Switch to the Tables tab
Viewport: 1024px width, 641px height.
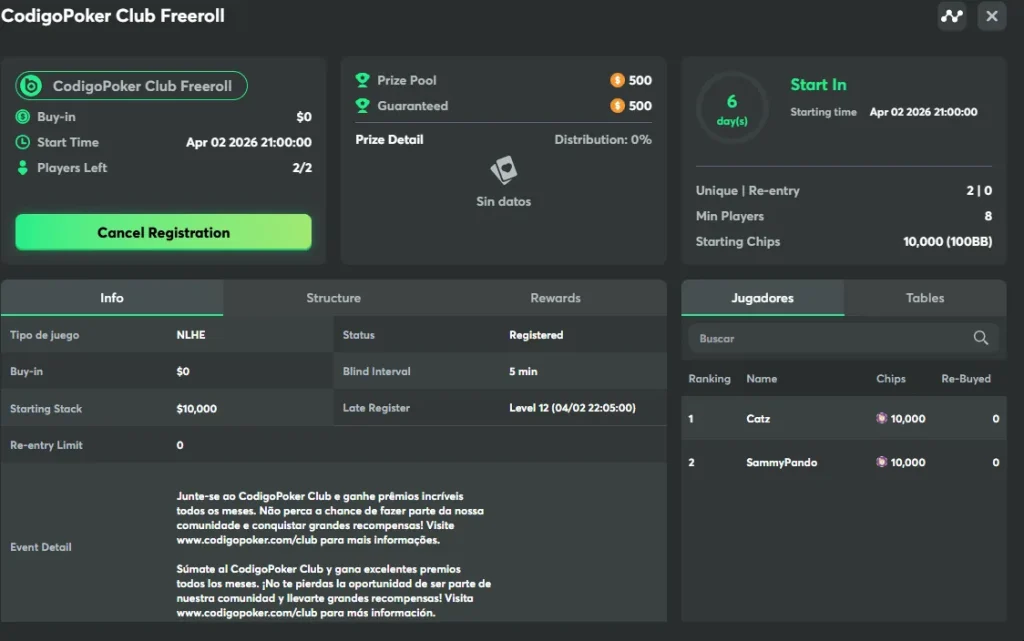925,298
